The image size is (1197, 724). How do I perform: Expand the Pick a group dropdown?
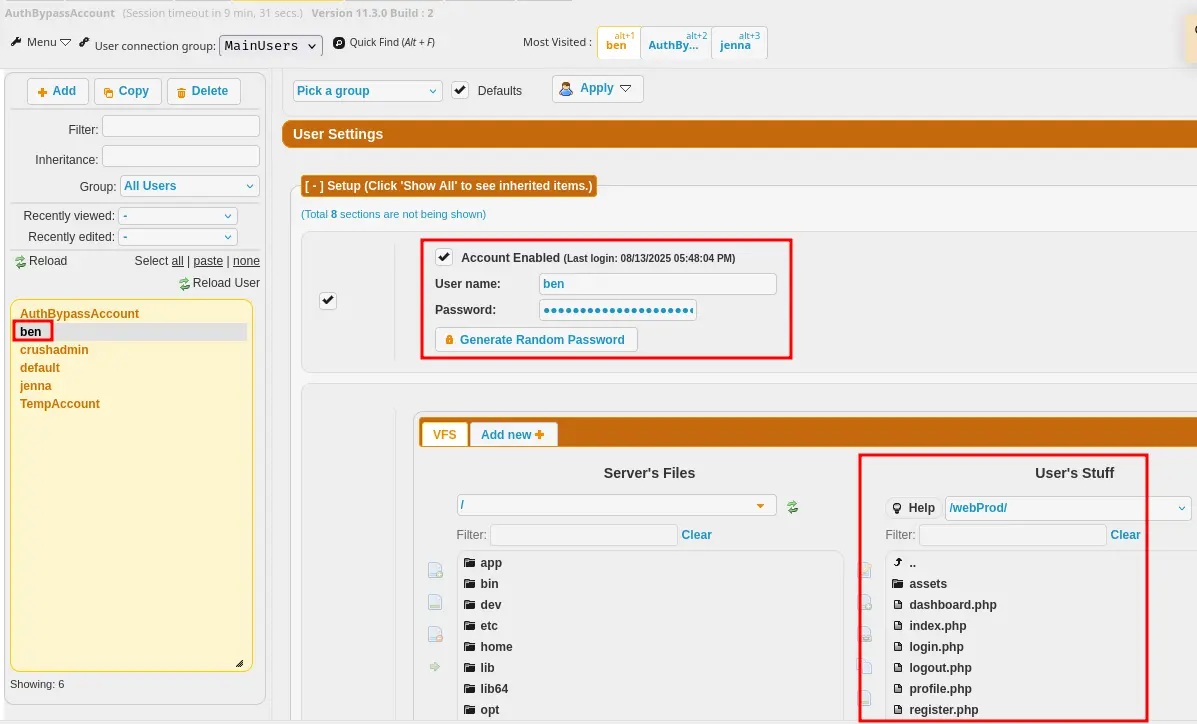click(367, 91)
